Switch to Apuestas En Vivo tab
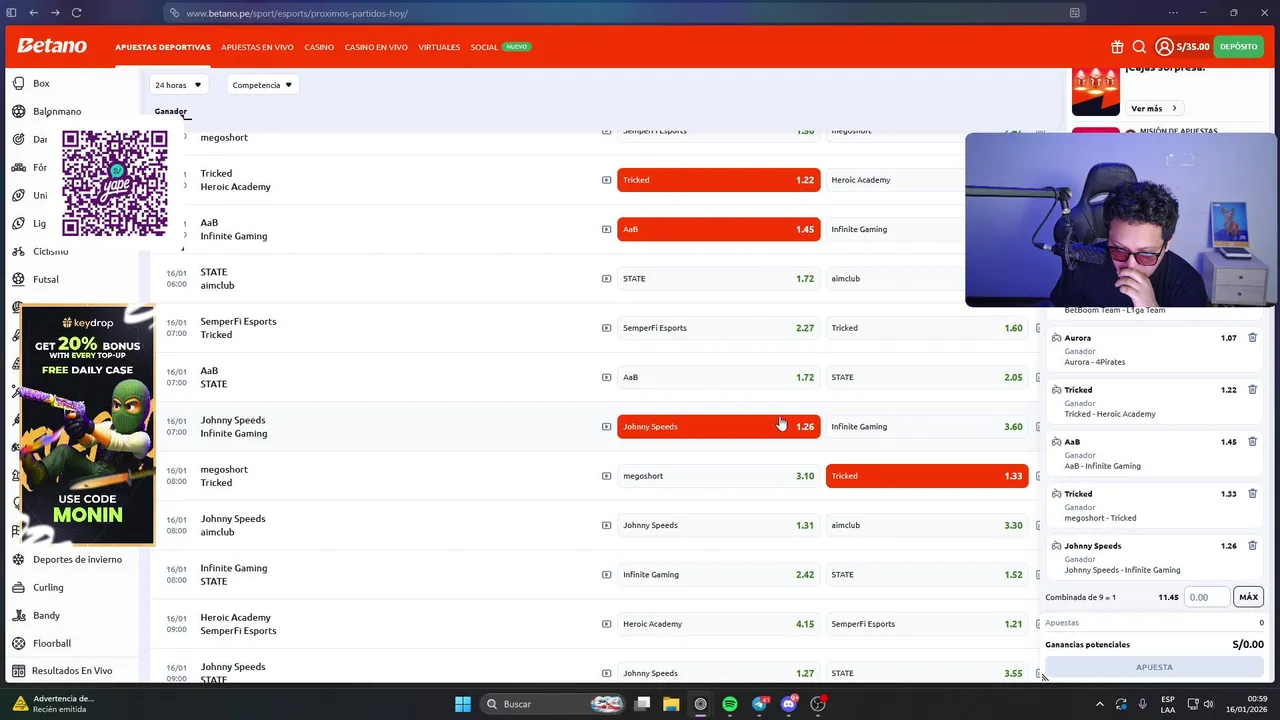Image resolution: width=1280 pixels, height=720 pixels. [x=257, y=47]
